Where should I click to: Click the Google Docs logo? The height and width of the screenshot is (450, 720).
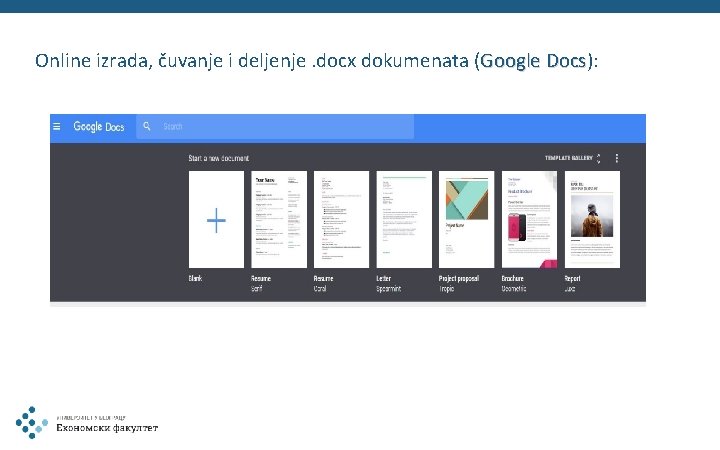coord(99,126)
